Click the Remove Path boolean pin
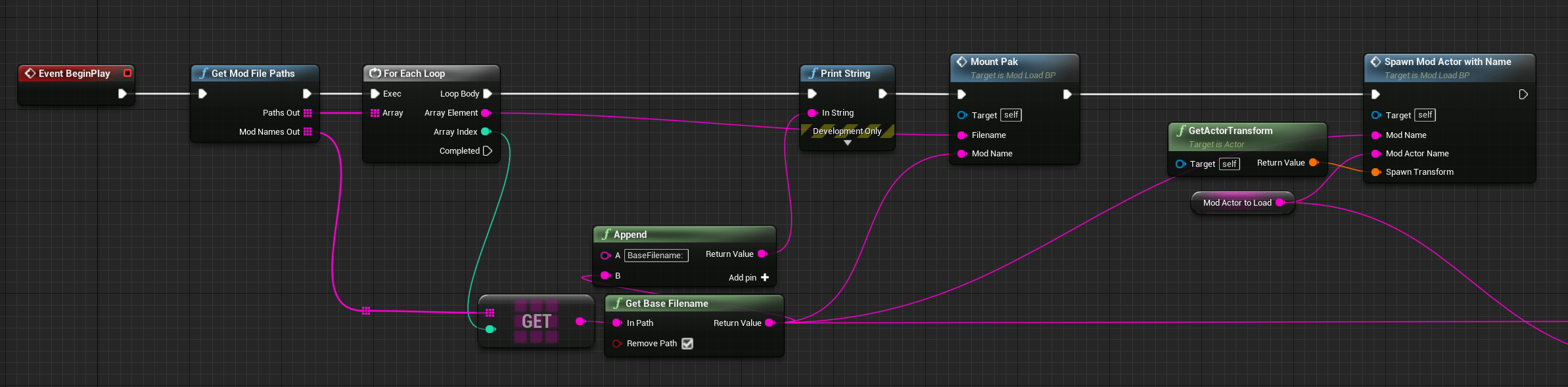This screenshot has width=1568, height=387. (617, 344)
